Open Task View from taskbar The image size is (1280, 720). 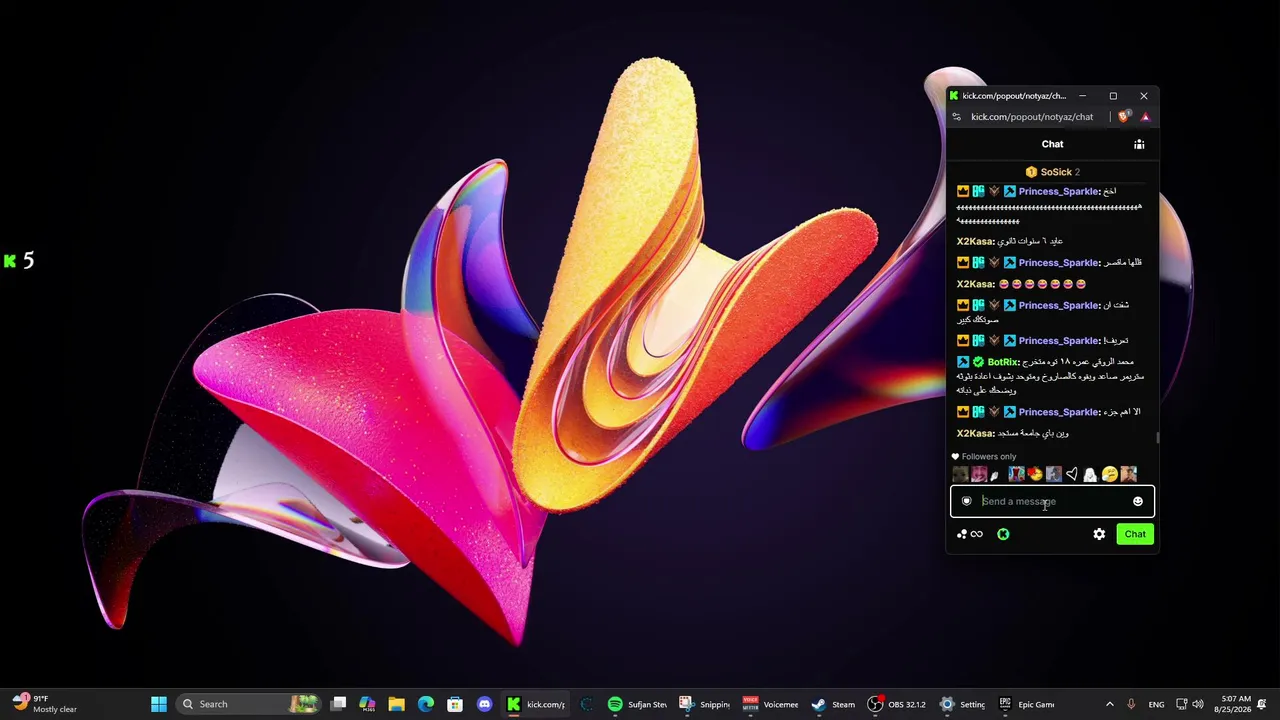click(339, 704)
